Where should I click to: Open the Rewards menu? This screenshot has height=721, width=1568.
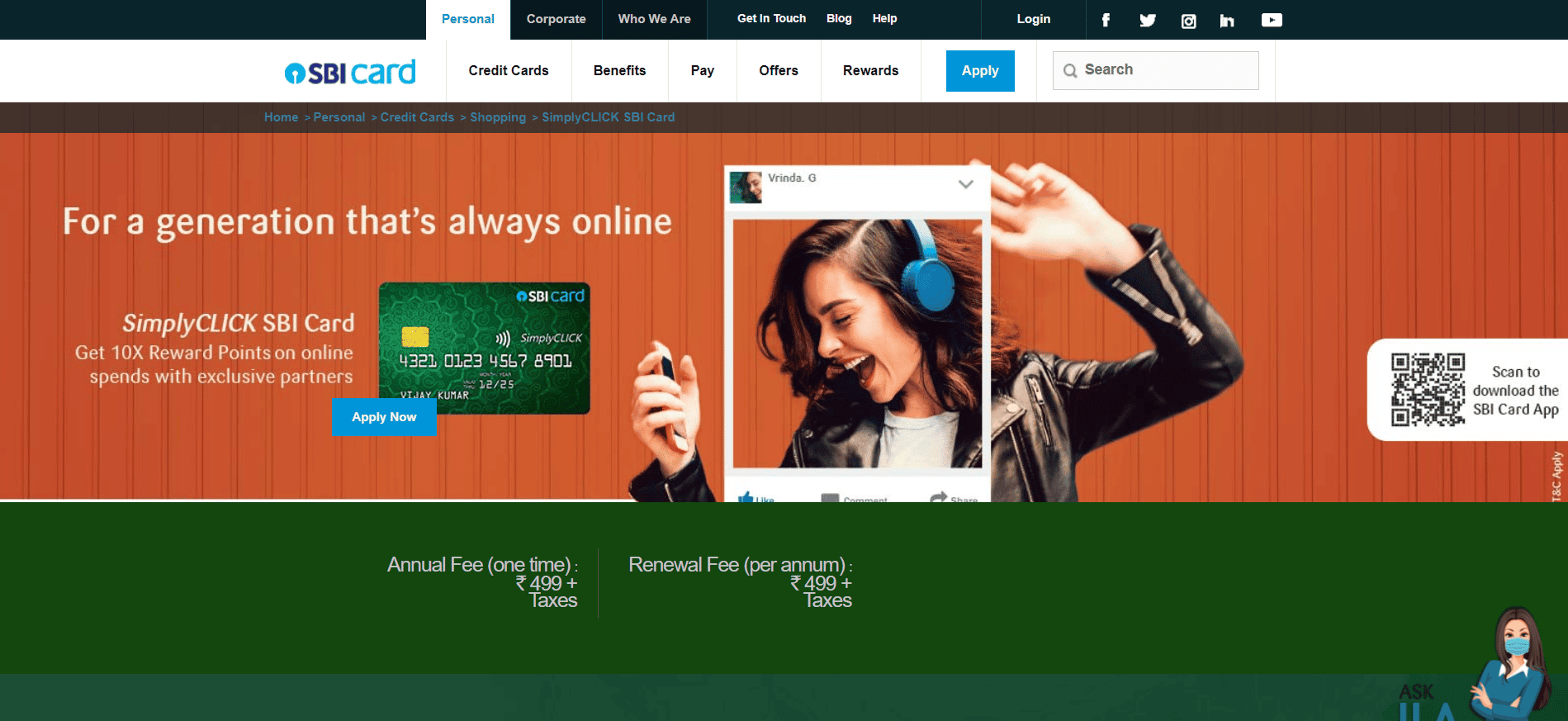click(871, 71)
